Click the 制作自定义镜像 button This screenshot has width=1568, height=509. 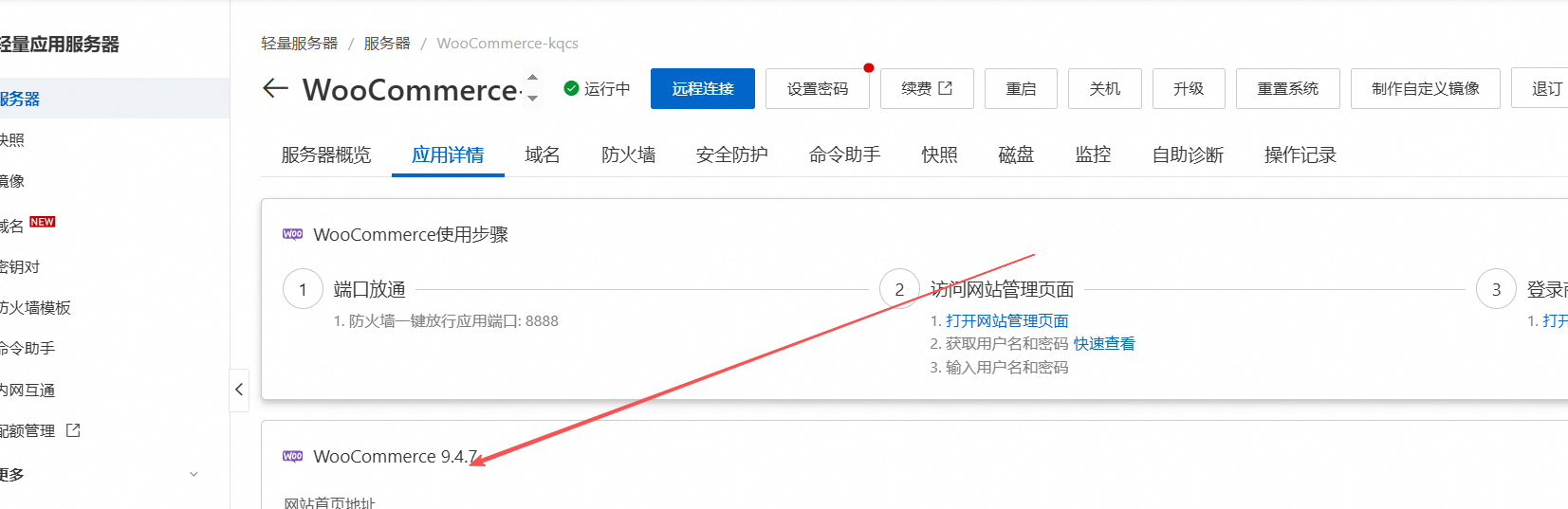coord(1426,89)
